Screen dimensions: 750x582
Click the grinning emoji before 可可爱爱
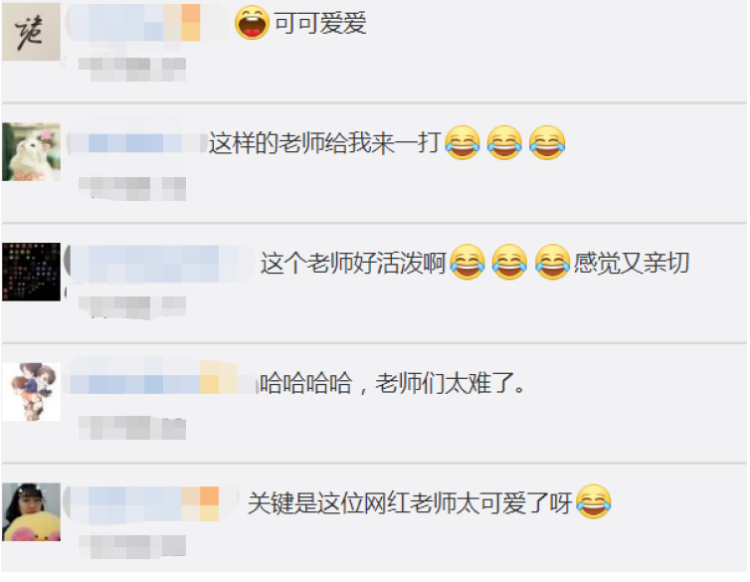click(x=252, y=22)
